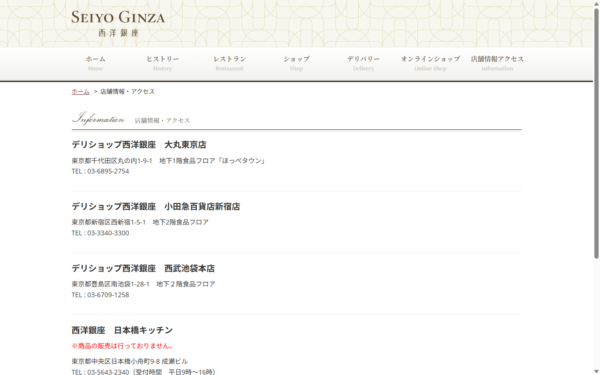The width and height of the screenshot is (600, 375).
Task: Click breadcrumb text 店舗情報・アクセス
Action: (x=127, y=91)
